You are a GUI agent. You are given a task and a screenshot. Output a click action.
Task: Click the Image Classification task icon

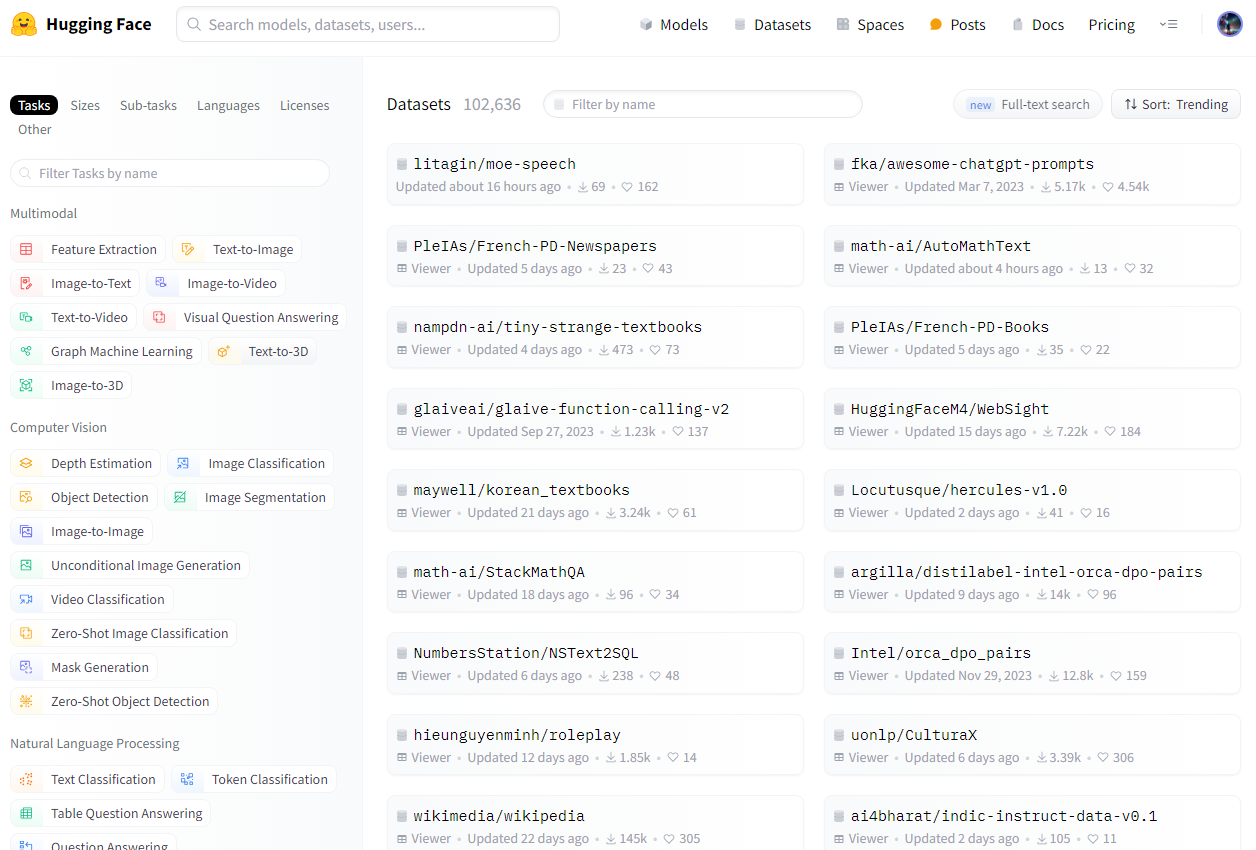tap(183, 464)
